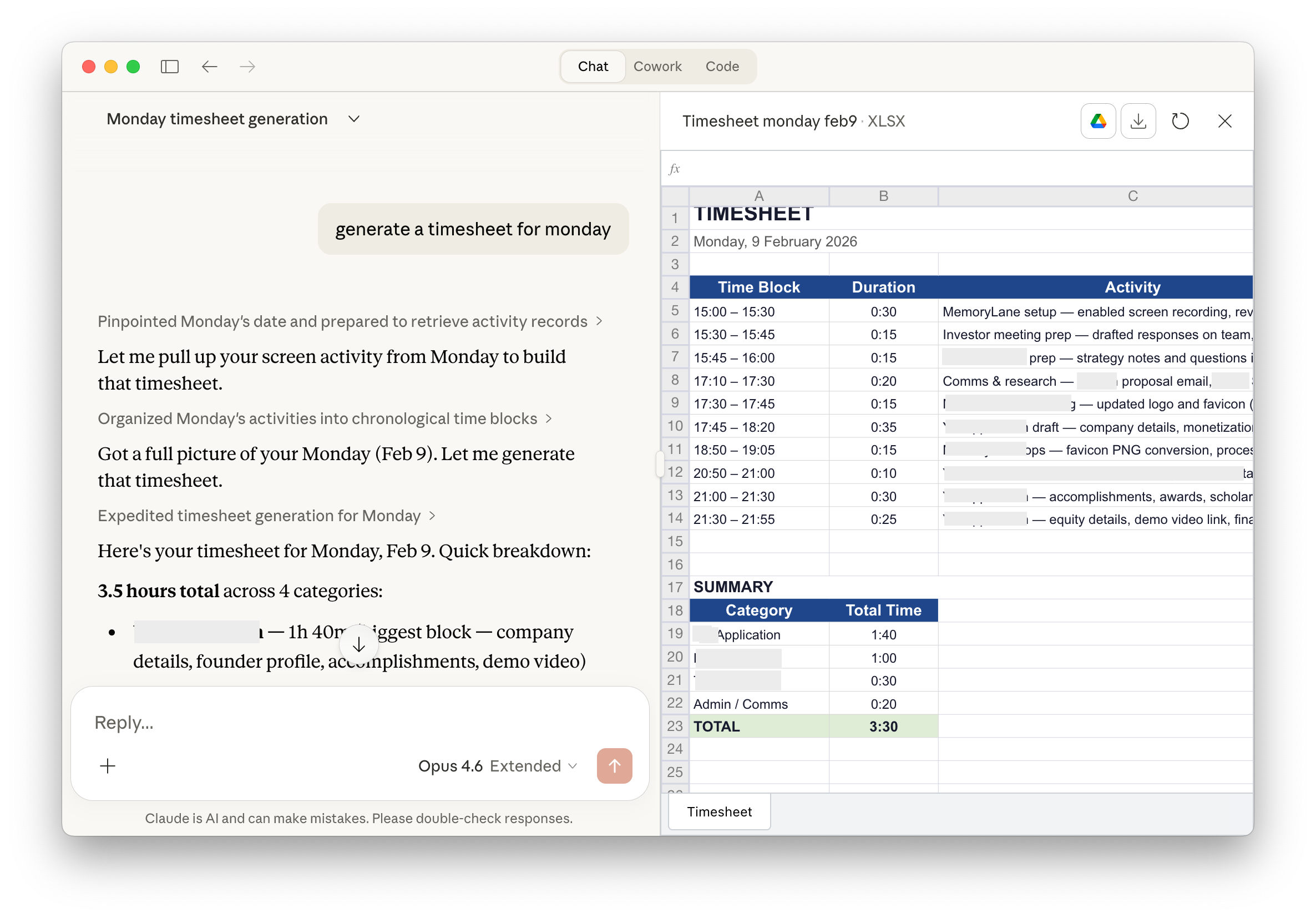The height and width of the screenshot is (918, 1316).
Task: Switch to the Cowork tab
Action: [657, 66]
